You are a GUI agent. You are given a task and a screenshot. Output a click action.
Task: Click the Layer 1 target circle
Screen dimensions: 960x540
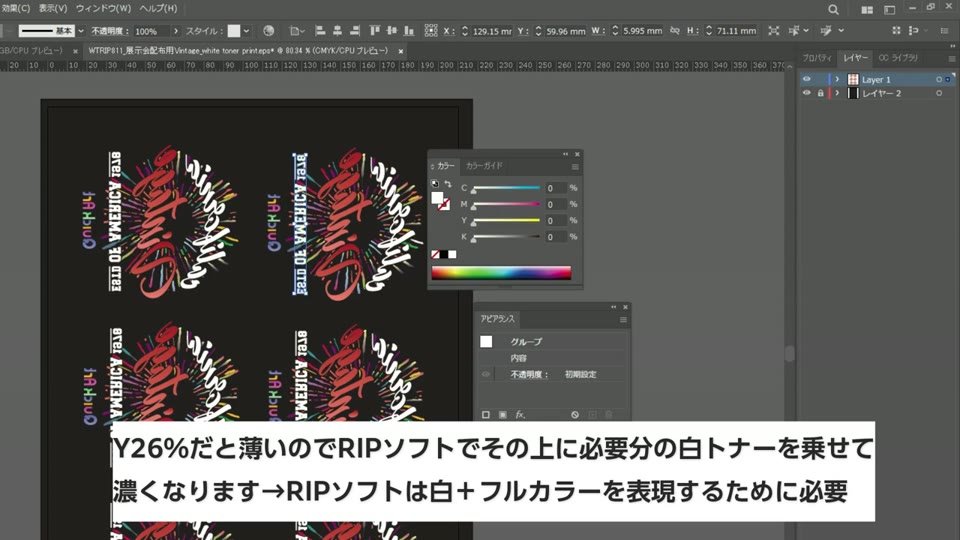pos(939,80)
